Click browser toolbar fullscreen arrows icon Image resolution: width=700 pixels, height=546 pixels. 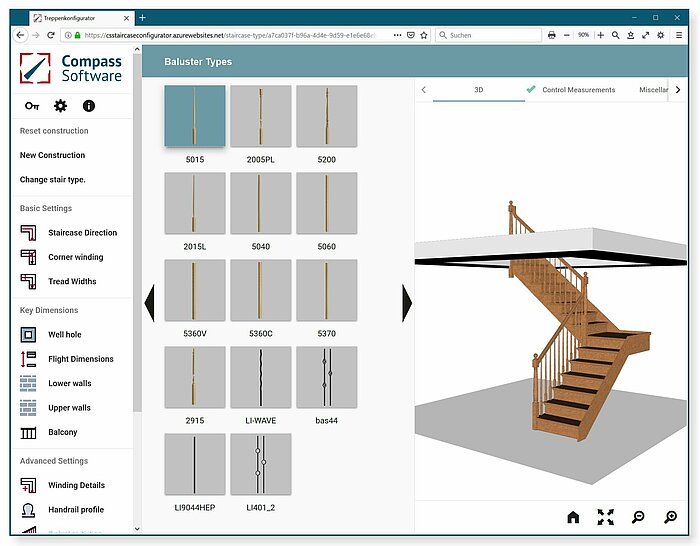646,35
